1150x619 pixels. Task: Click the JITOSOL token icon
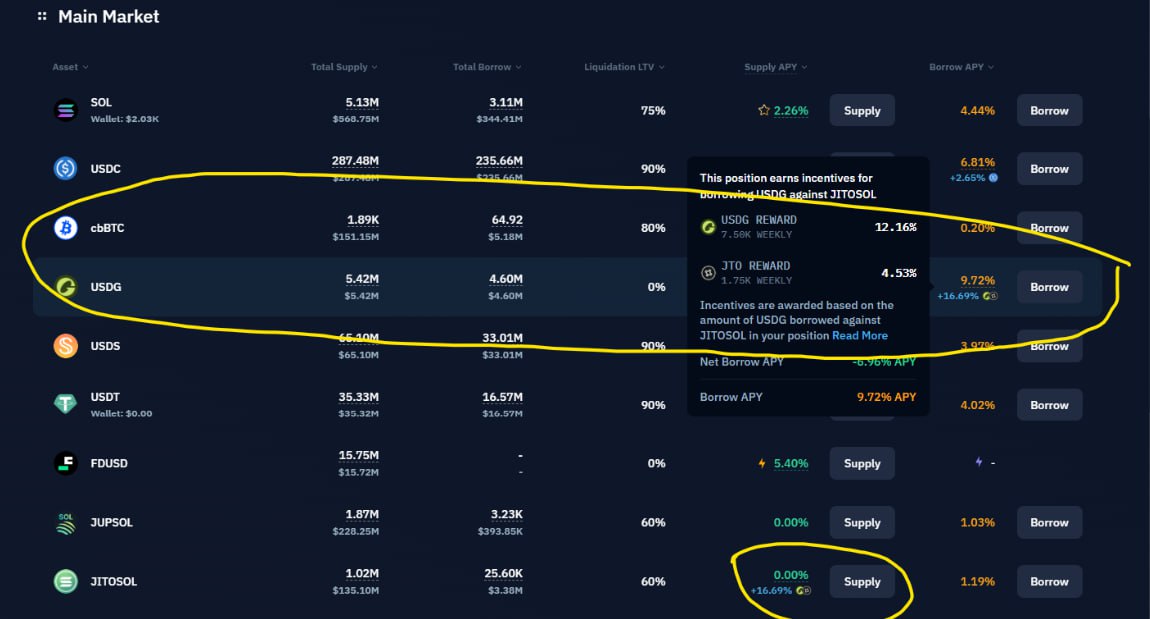point(65,582)
